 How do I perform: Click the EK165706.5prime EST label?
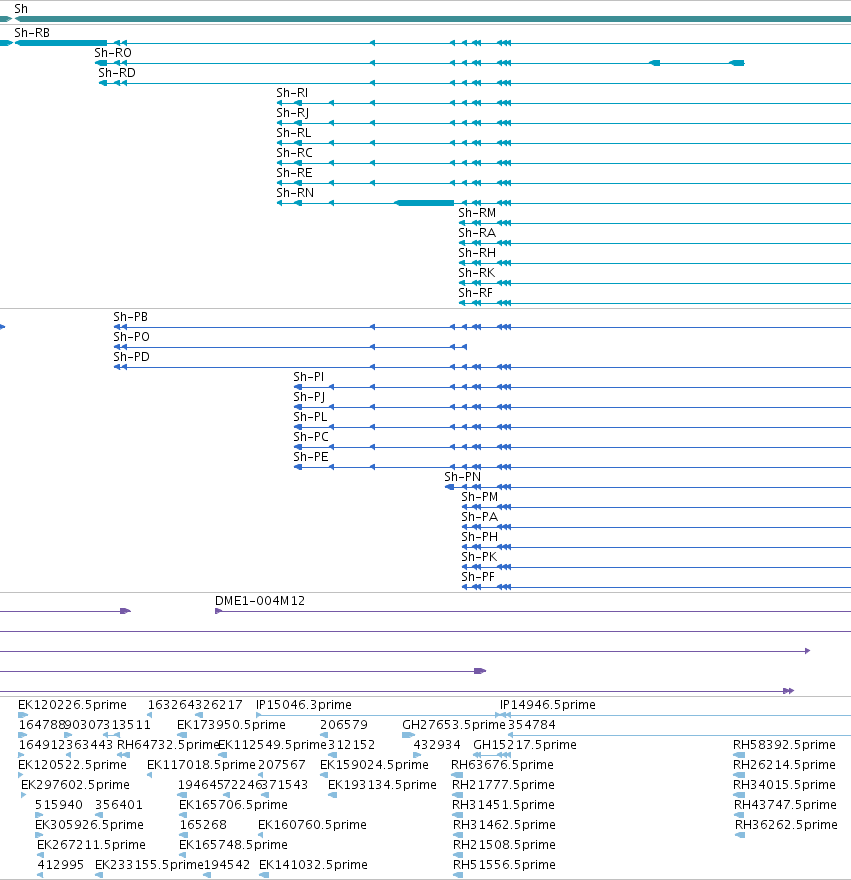[x=234, y=805]
